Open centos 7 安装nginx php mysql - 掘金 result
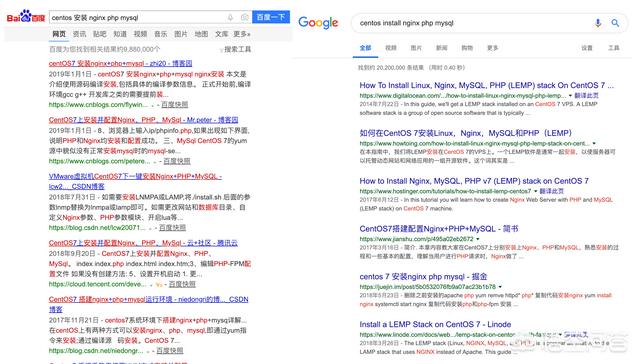Screen dimensions: 640x364 point(423,276)
